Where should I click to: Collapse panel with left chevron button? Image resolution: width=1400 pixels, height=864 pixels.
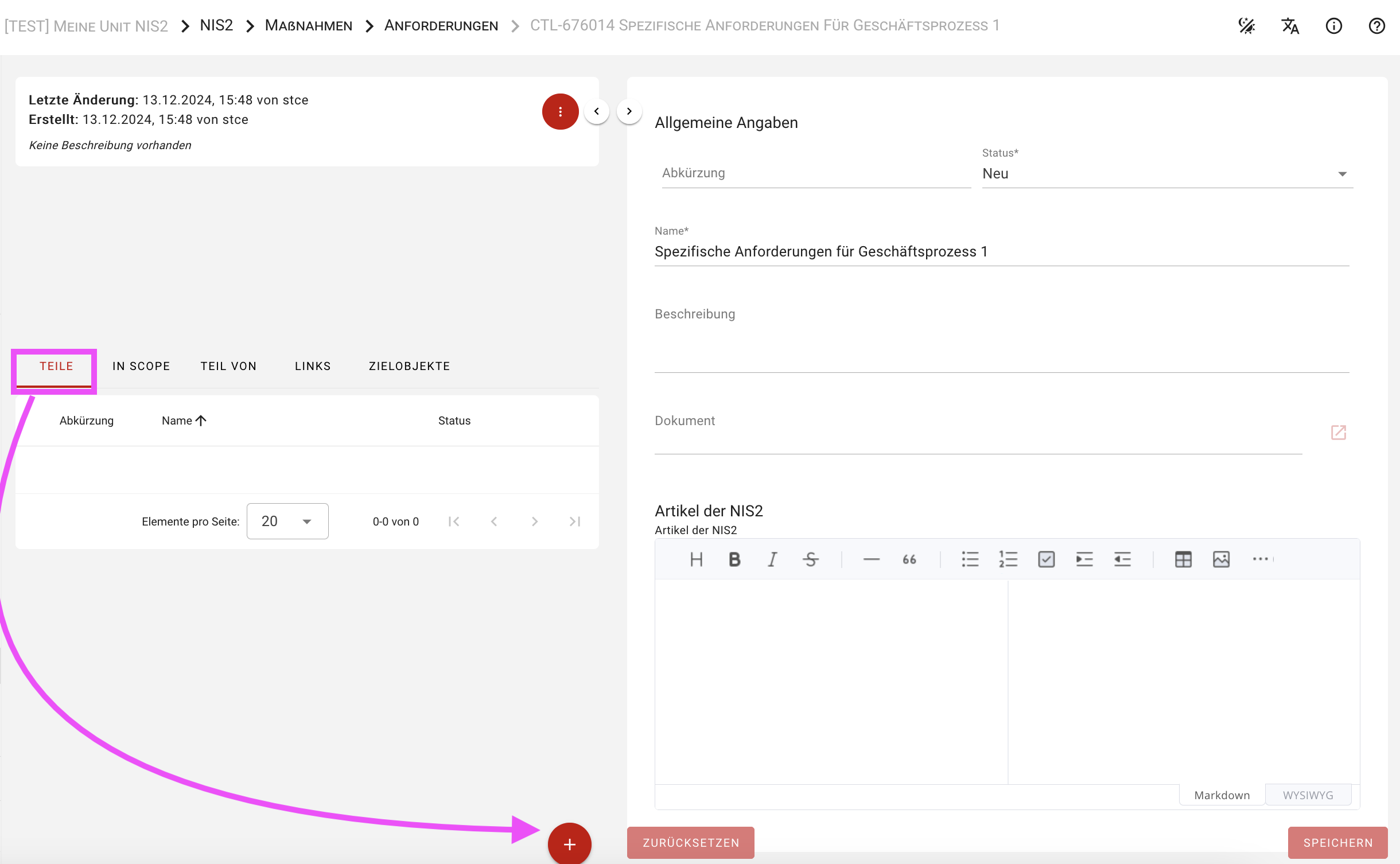coord(597,111)
